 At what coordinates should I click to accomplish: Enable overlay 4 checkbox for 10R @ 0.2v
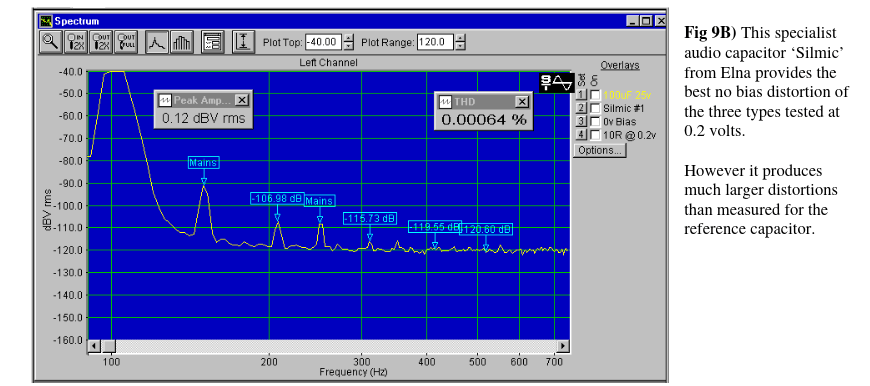tap(594, 135)
